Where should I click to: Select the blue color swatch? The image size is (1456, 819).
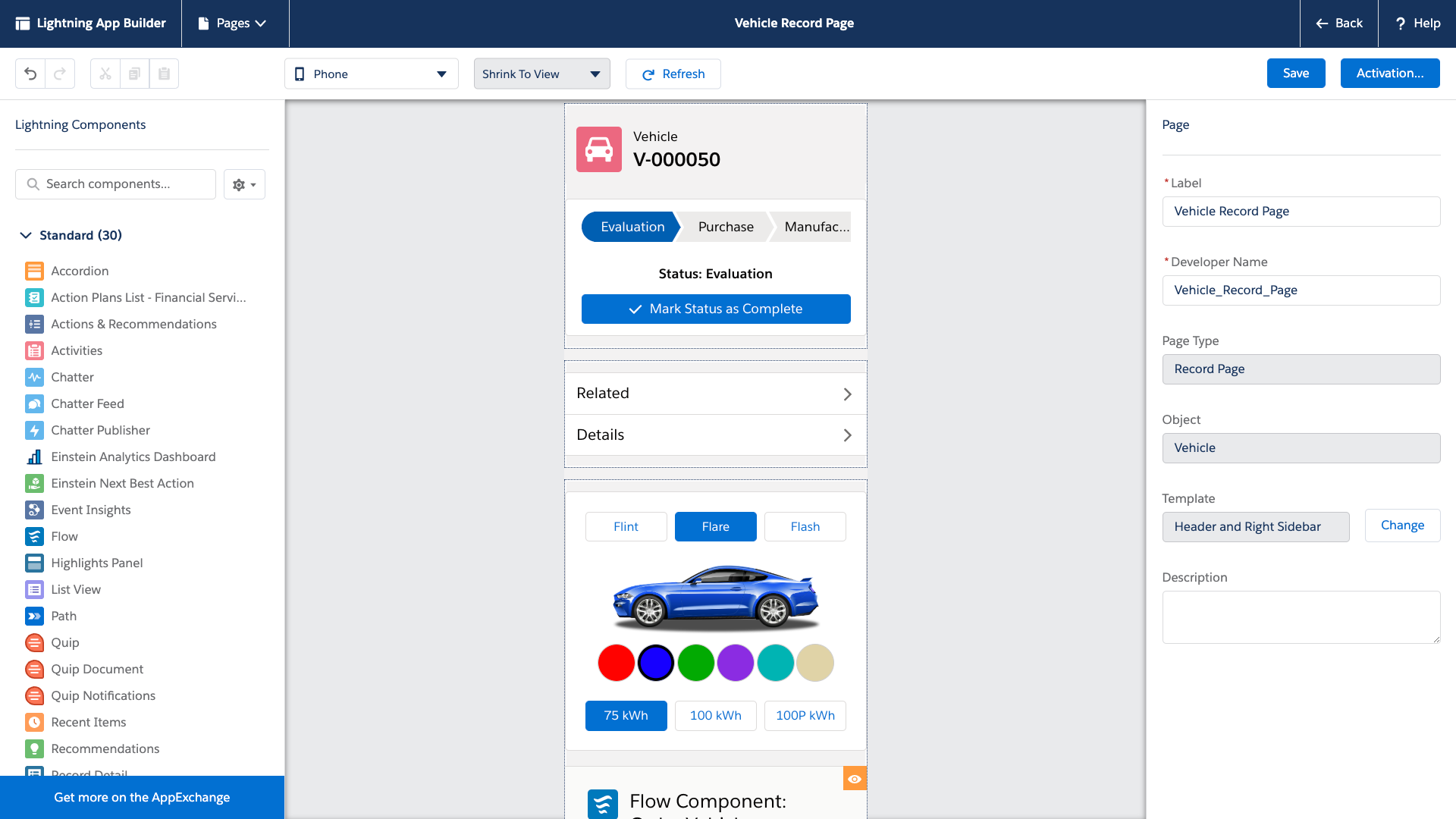tap(656, 662)
